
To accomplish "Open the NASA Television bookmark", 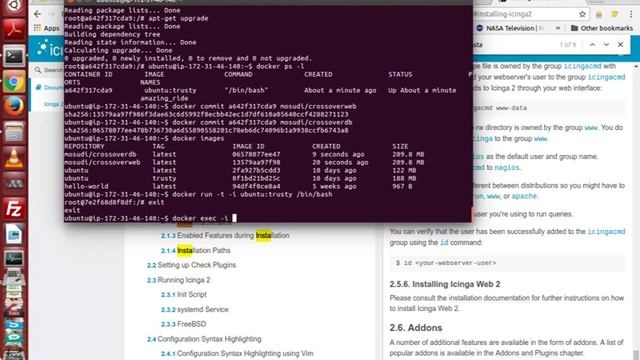I will pos(509,28).
